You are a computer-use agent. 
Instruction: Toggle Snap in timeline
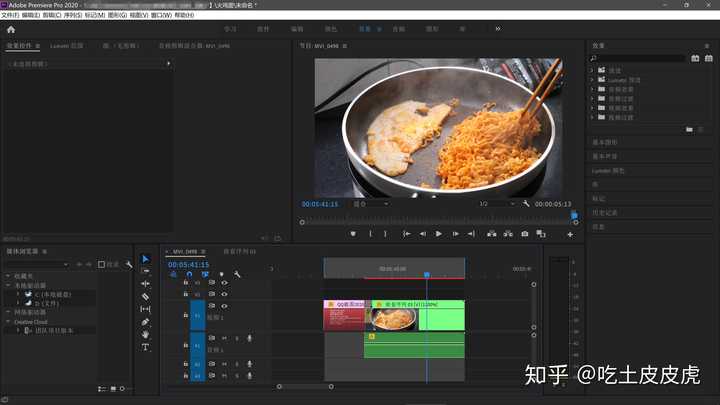tap(189, 274)
